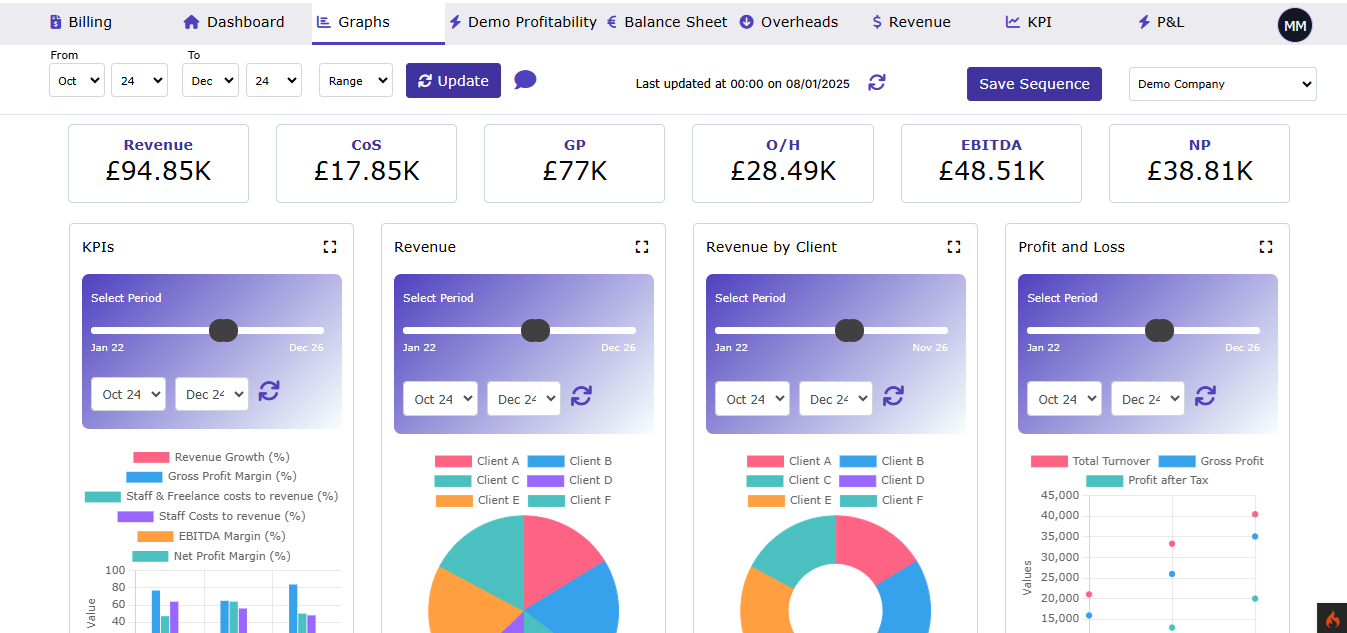This screenshot has width=1347, height=633.
Task: Switch to the Overheads tab
Action: 788,22
